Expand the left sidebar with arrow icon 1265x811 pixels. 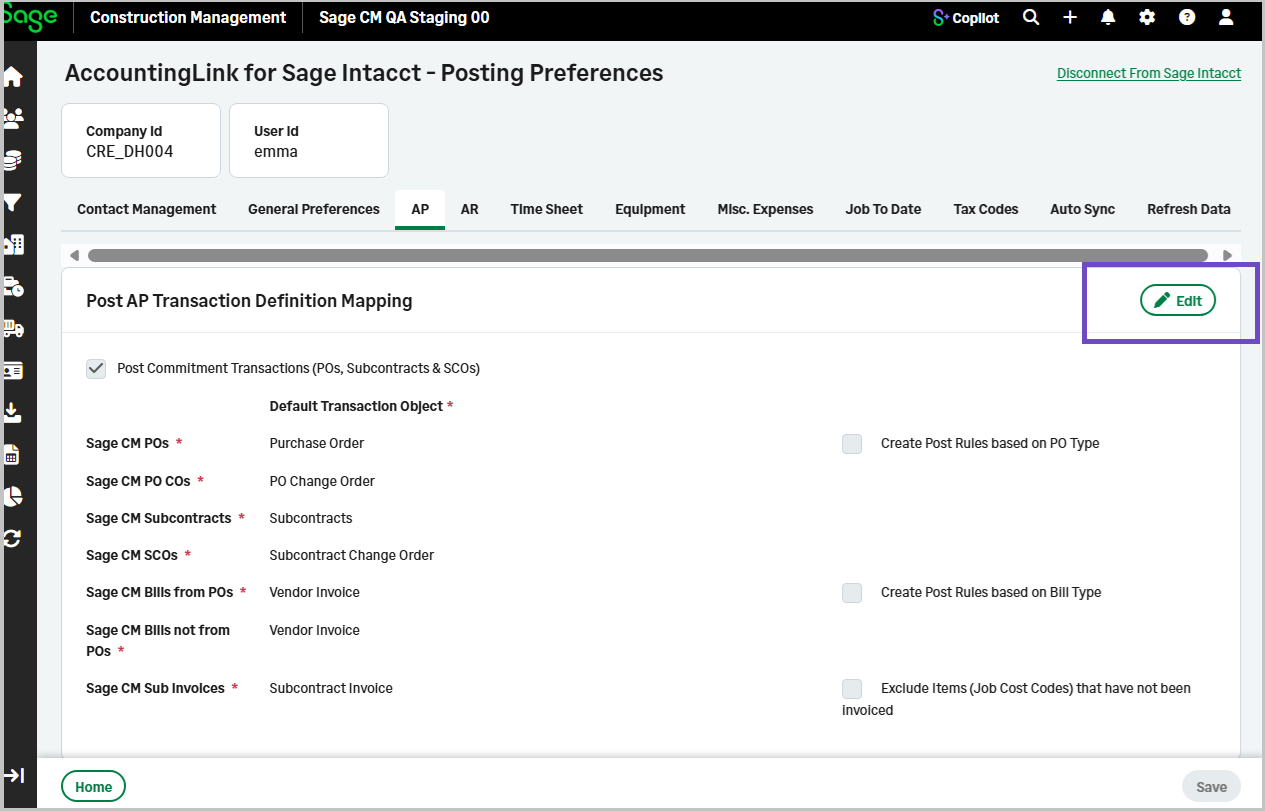[14, 776]
